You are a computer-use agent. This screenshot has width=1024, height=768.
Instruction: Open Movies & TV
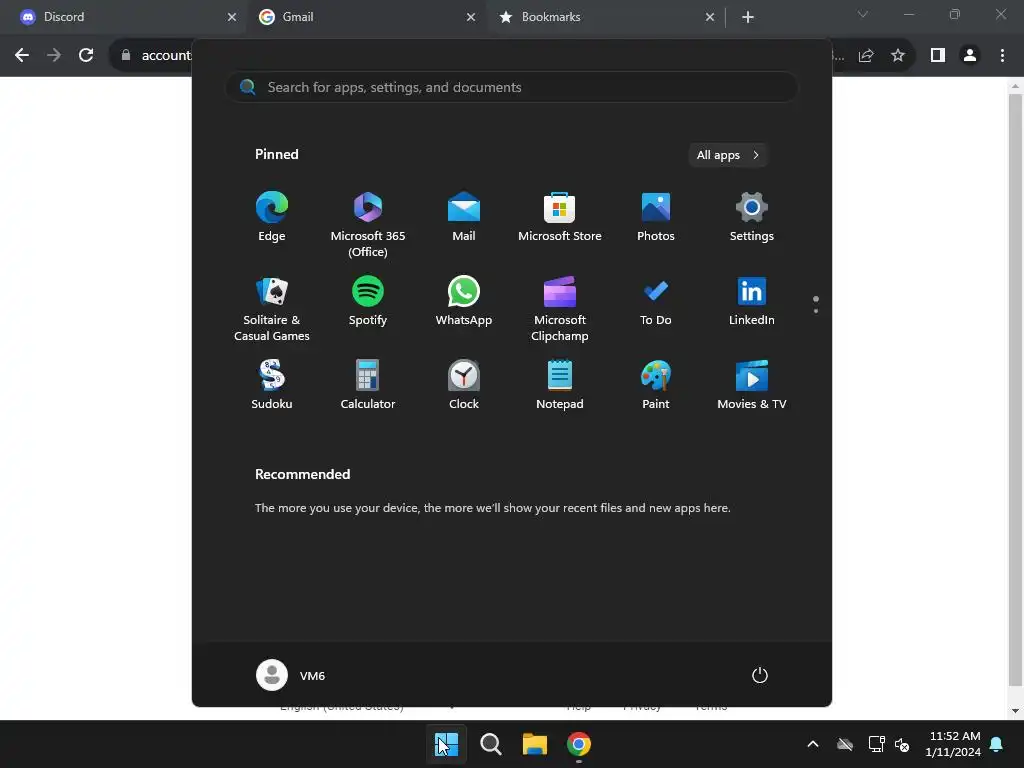pos(752,385)
